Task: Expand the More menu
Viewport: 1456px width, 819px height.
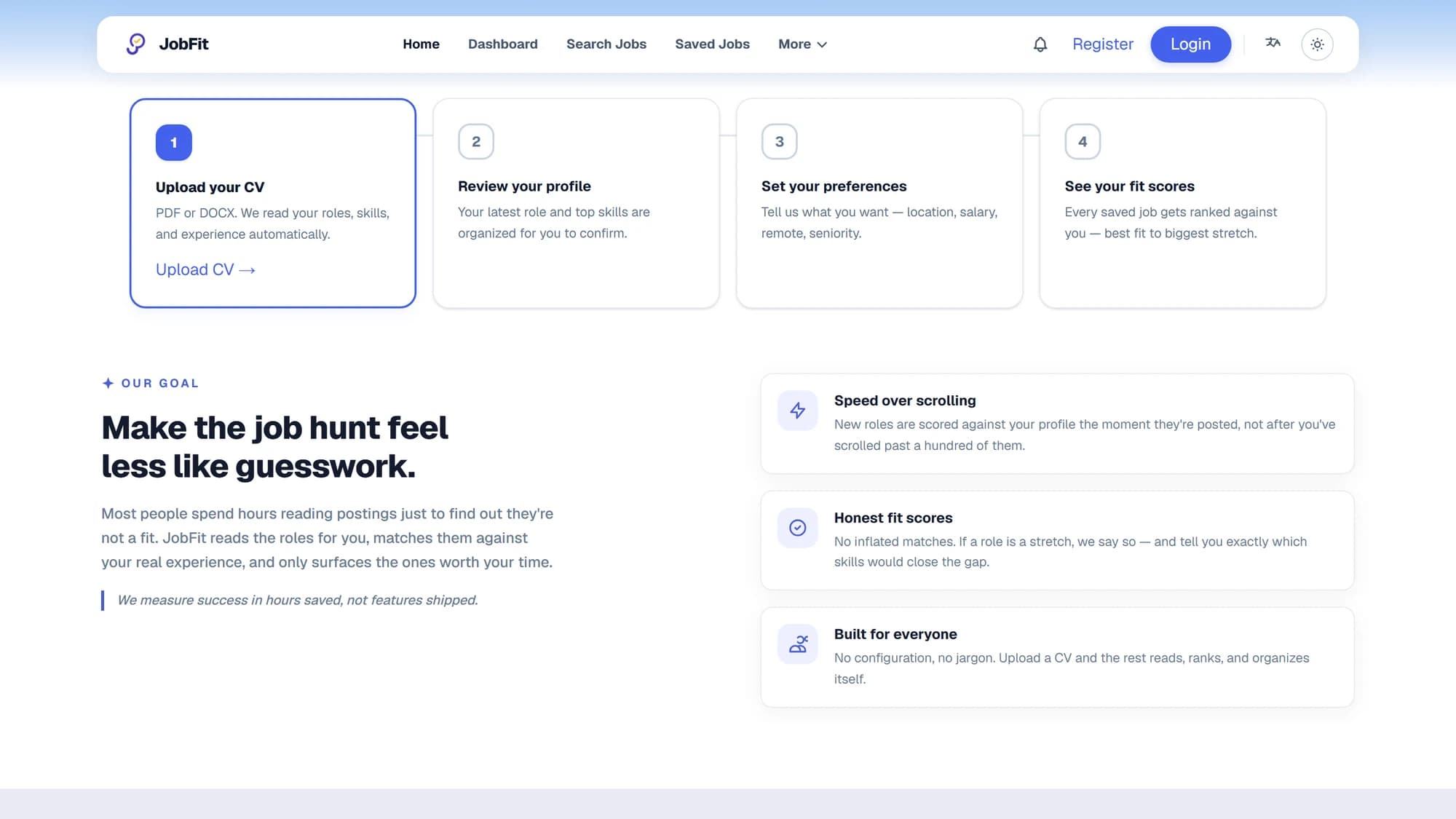Action: click(x=802, y=44)
